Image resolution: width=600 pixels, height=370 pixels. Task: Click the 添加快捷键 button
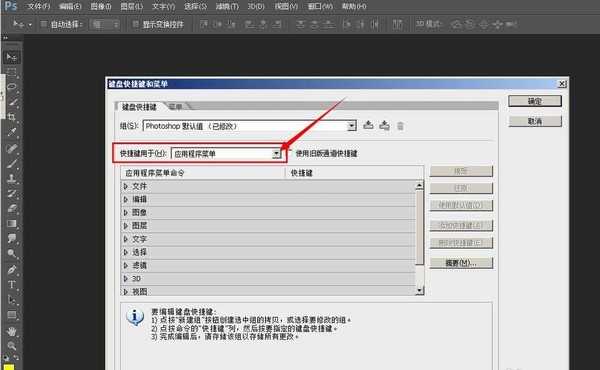pyautogui.click(x=461, y=225)
